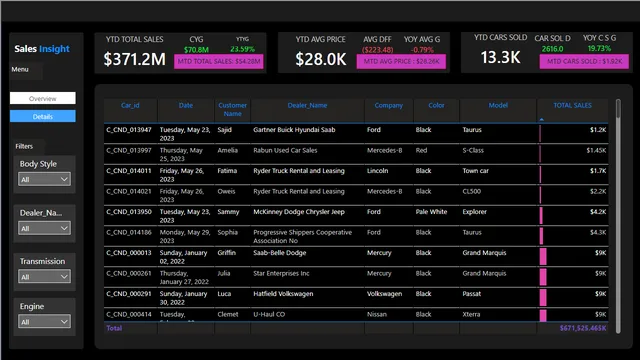Click dealer Gartner Buick Hyundai Saab
Viewport: 640px width, 360px height.
point(294,130)
